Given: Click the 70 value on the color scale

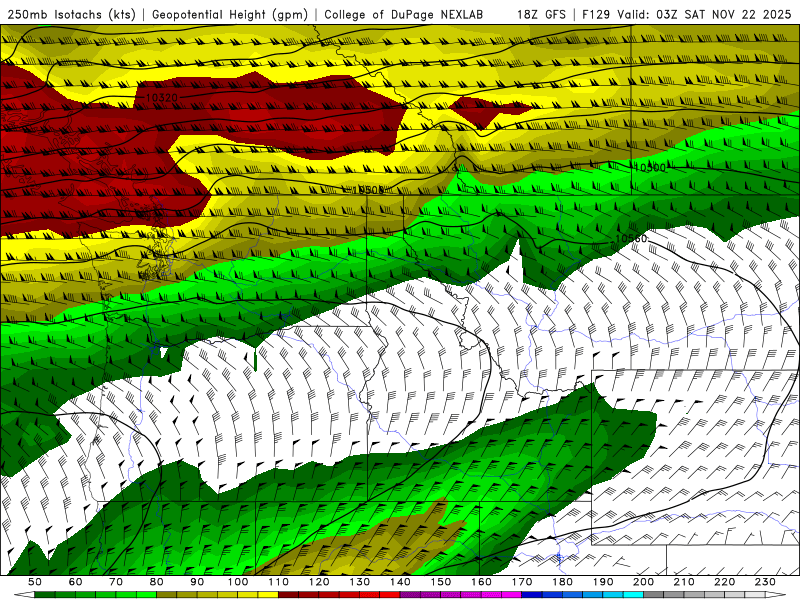Looking at the screenshot, I should coord(116,582).
